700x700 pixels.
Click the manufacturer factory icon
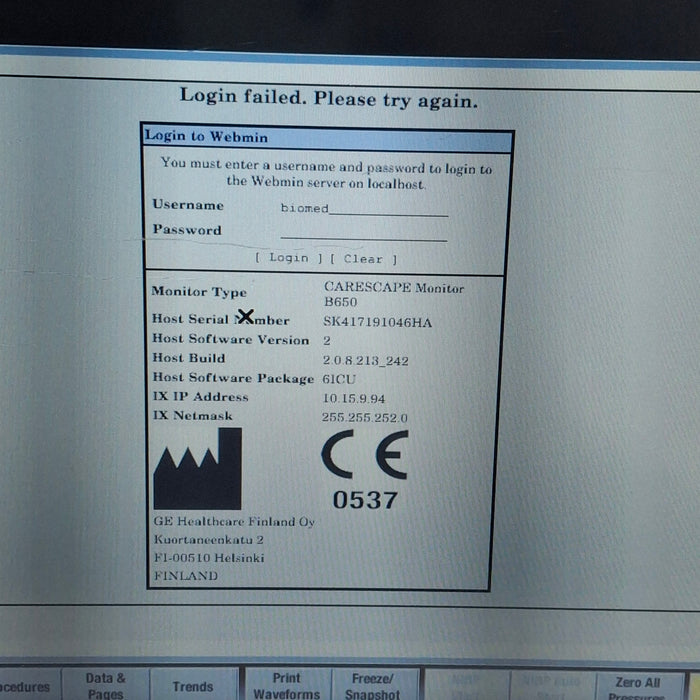click(x=197, y=469)
